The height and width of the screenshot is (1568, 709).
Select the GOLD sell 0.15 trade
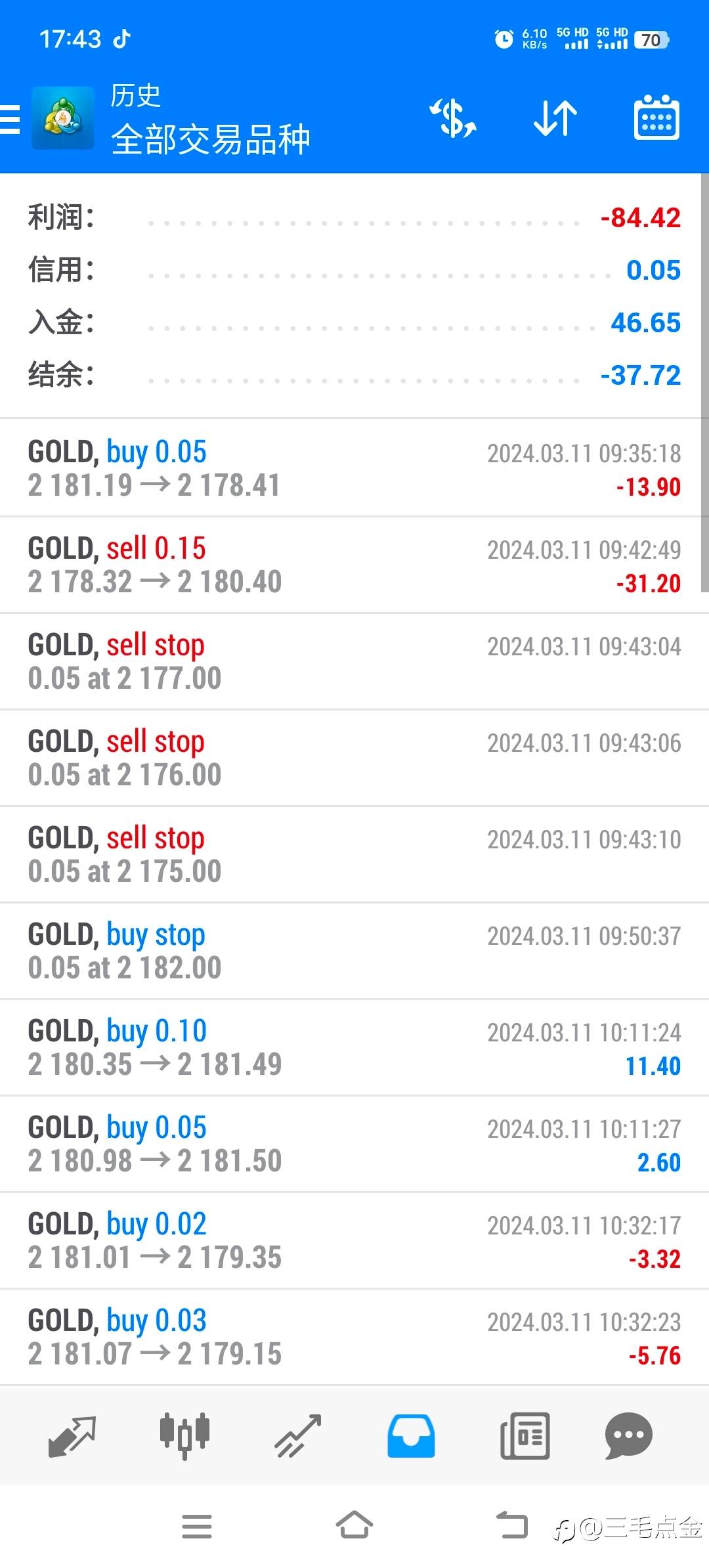354,565
